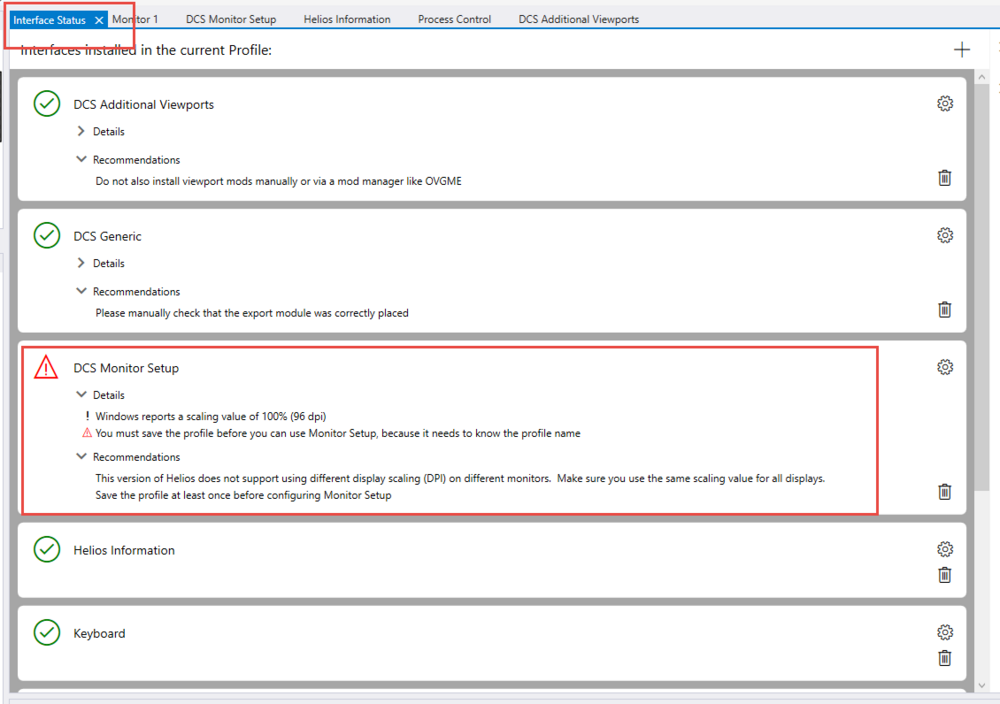1000x704 pixels.
Task: Click the scrollbar up arrow
Action: point(982,77)
